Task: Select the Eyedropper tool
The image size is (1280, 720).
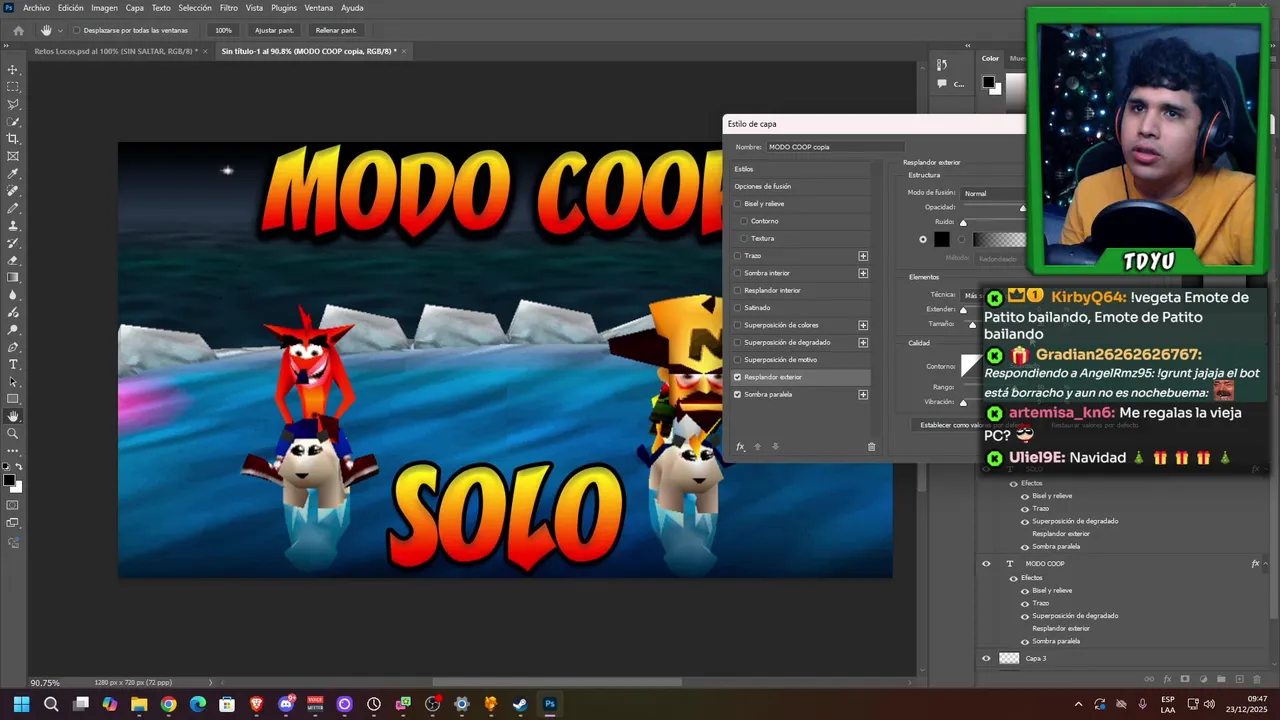Action: click(x=13, y=174)
